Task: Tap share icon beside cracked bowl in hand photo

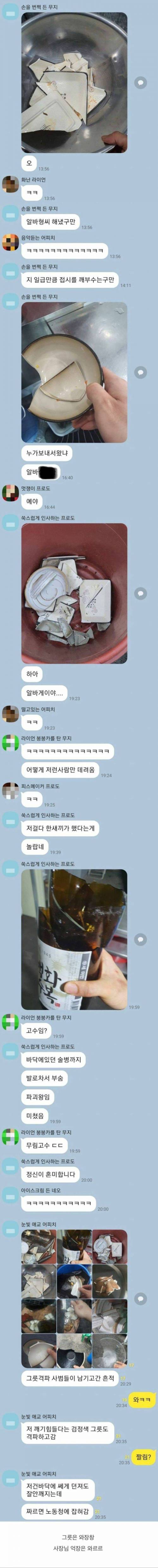Action: pos(140,372)
